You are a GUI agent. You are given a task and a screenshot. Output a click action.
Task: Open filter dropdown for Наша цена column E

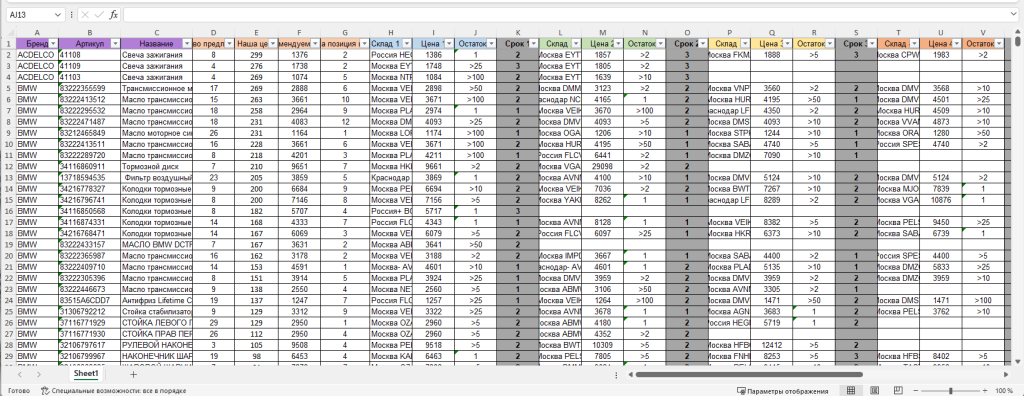point(272,43)
